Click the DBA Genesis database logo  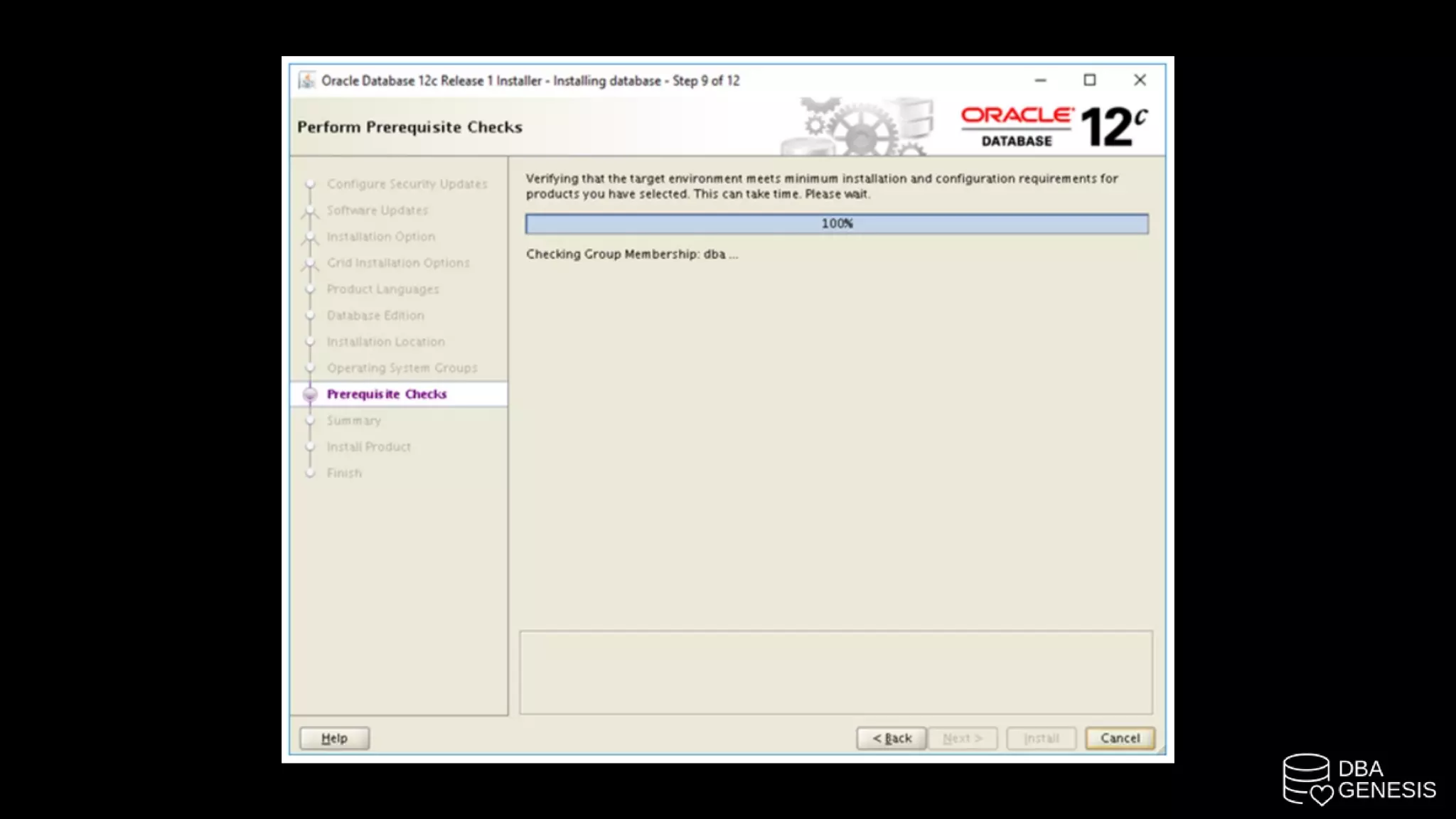tap(1307, 779)
